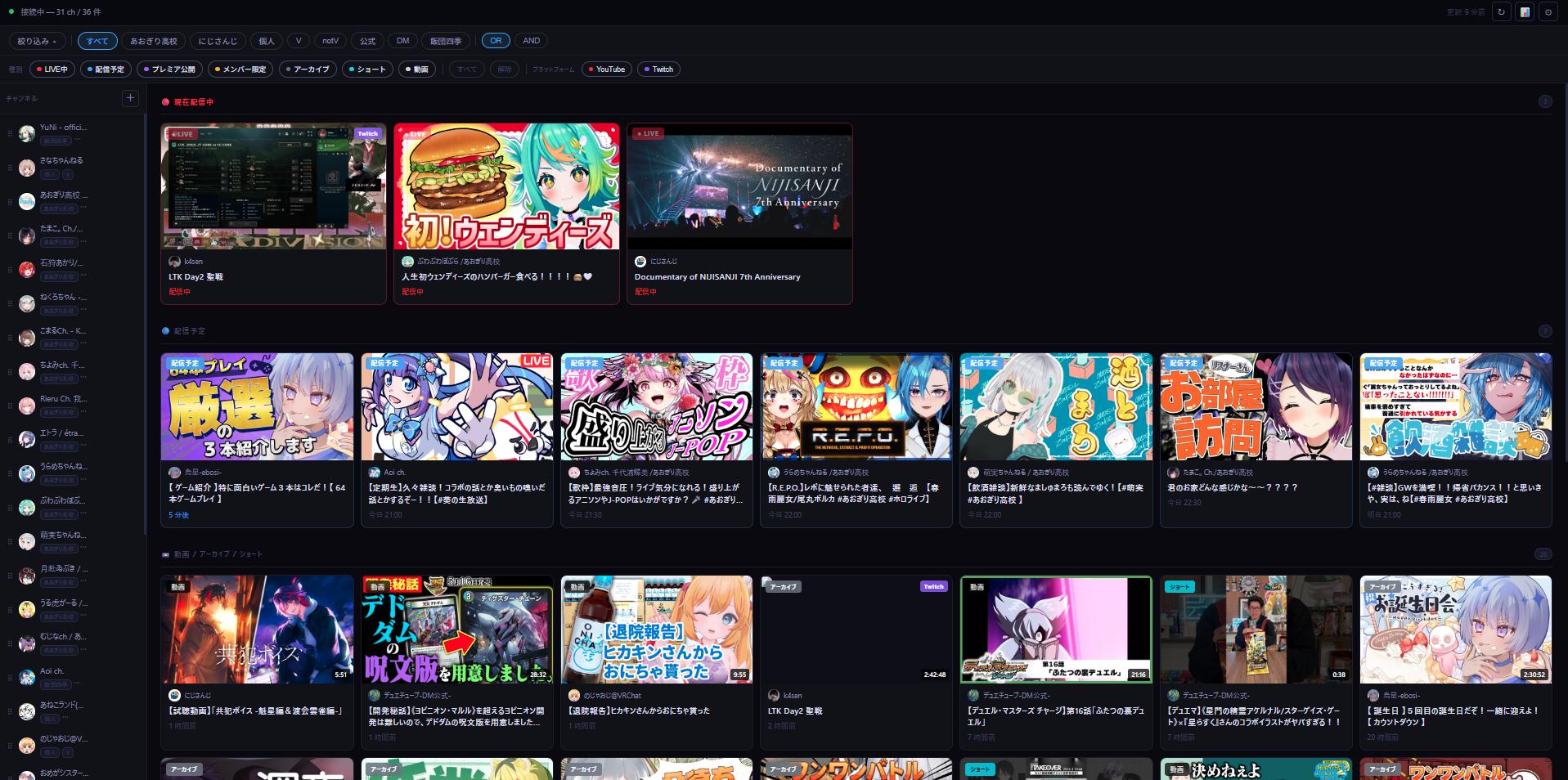Image resolution: width=1568 pixels, height=780 pixels.
Task: Toggle the LIVE中 type filter
Action: (52, 69)
